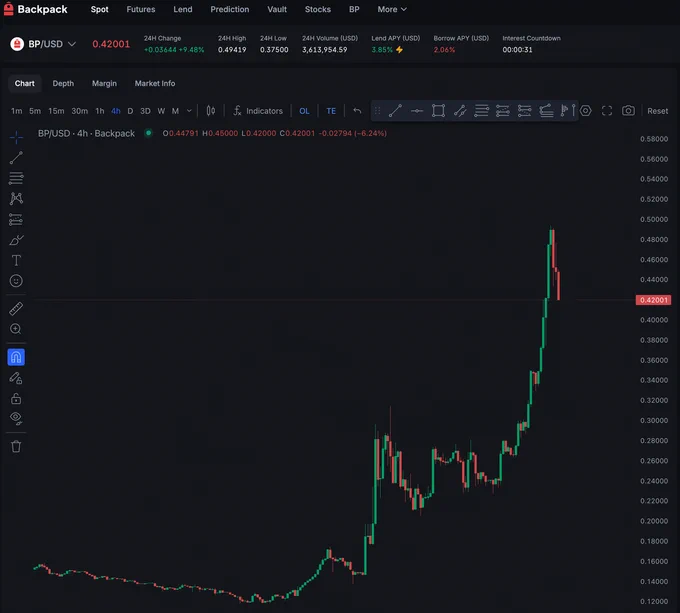Open the BP/USD market pair dropdown
680x613 pixels.
(43, 44)
